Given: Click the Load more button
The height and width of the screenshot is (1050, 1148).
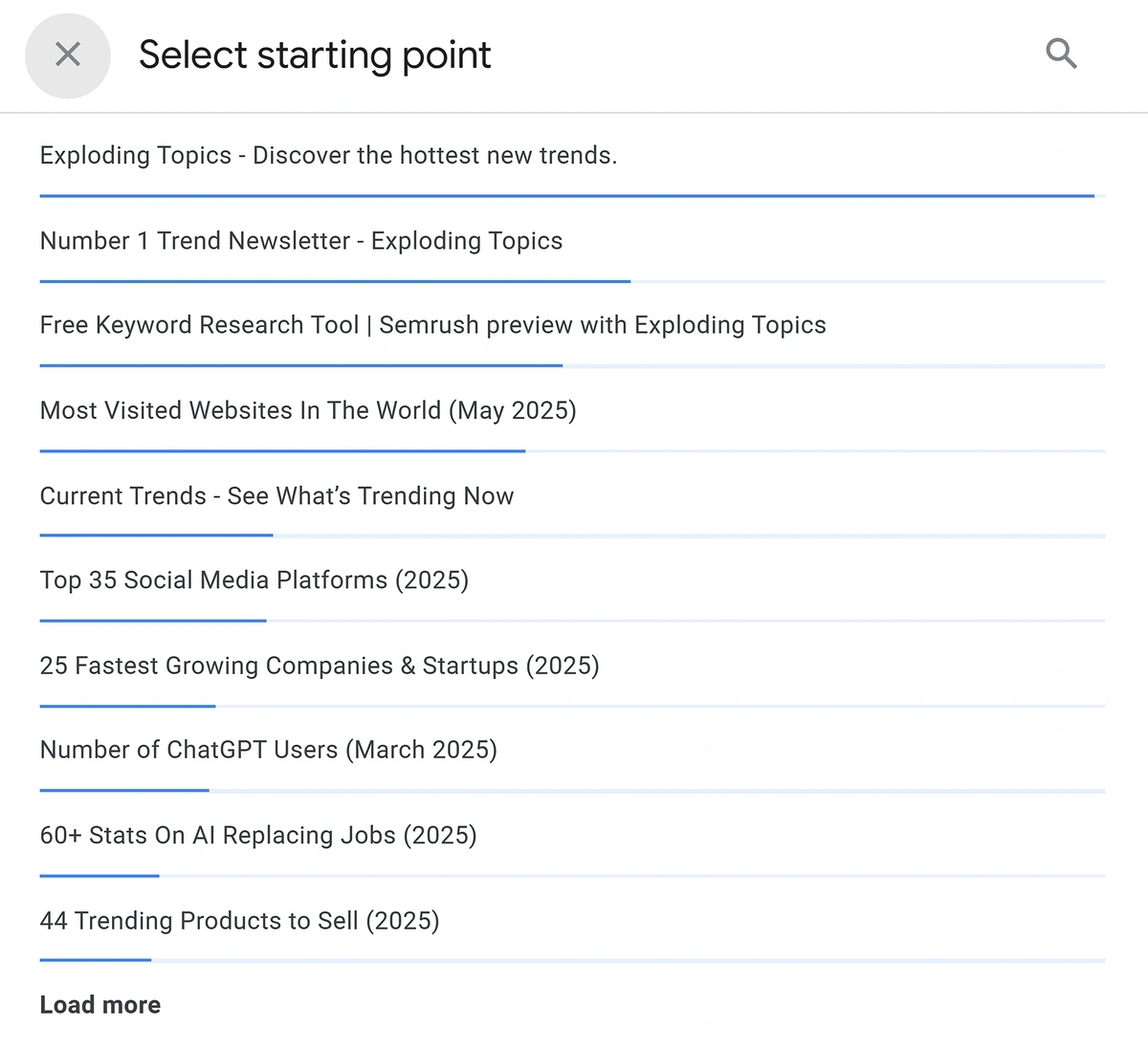Looking at the screenshot, I should pyautogui.click(x=100, y=1005).
